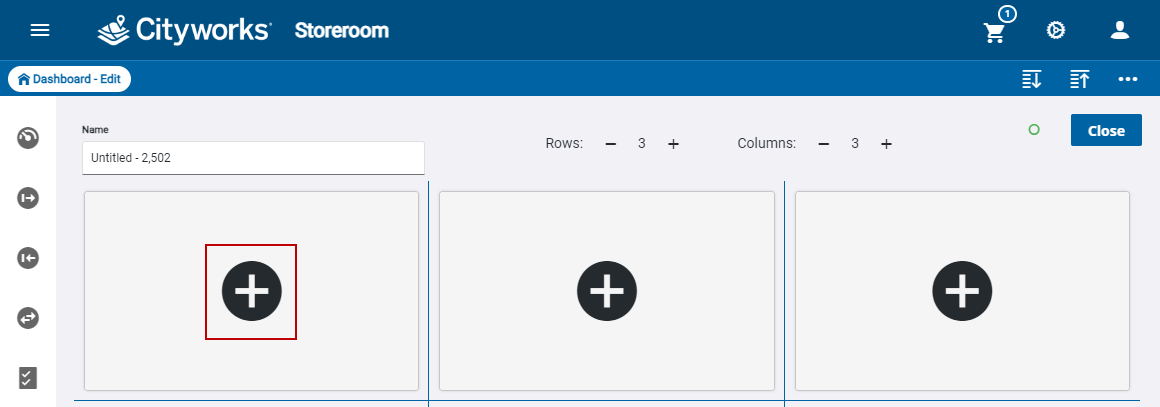
Task: Increase the Rows count
Action: 673,143
